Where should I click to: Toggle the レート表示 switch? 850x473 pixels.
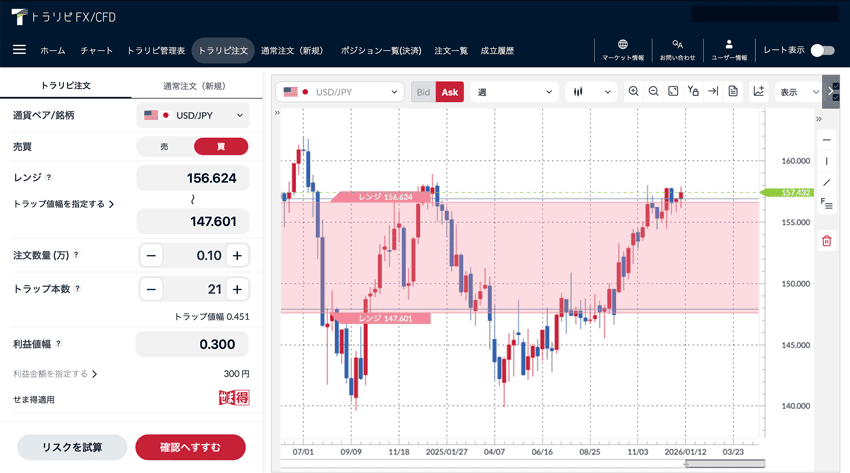(x=822, y=50)
